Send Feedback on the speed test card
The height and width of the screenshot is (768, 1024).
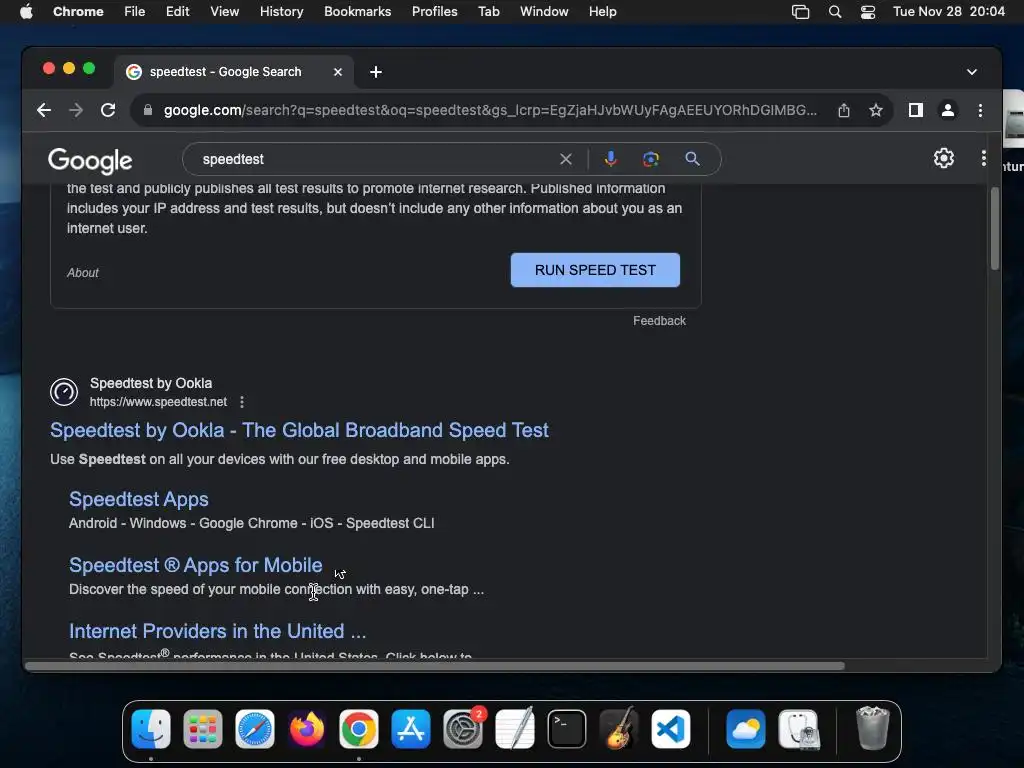(659, 321)
